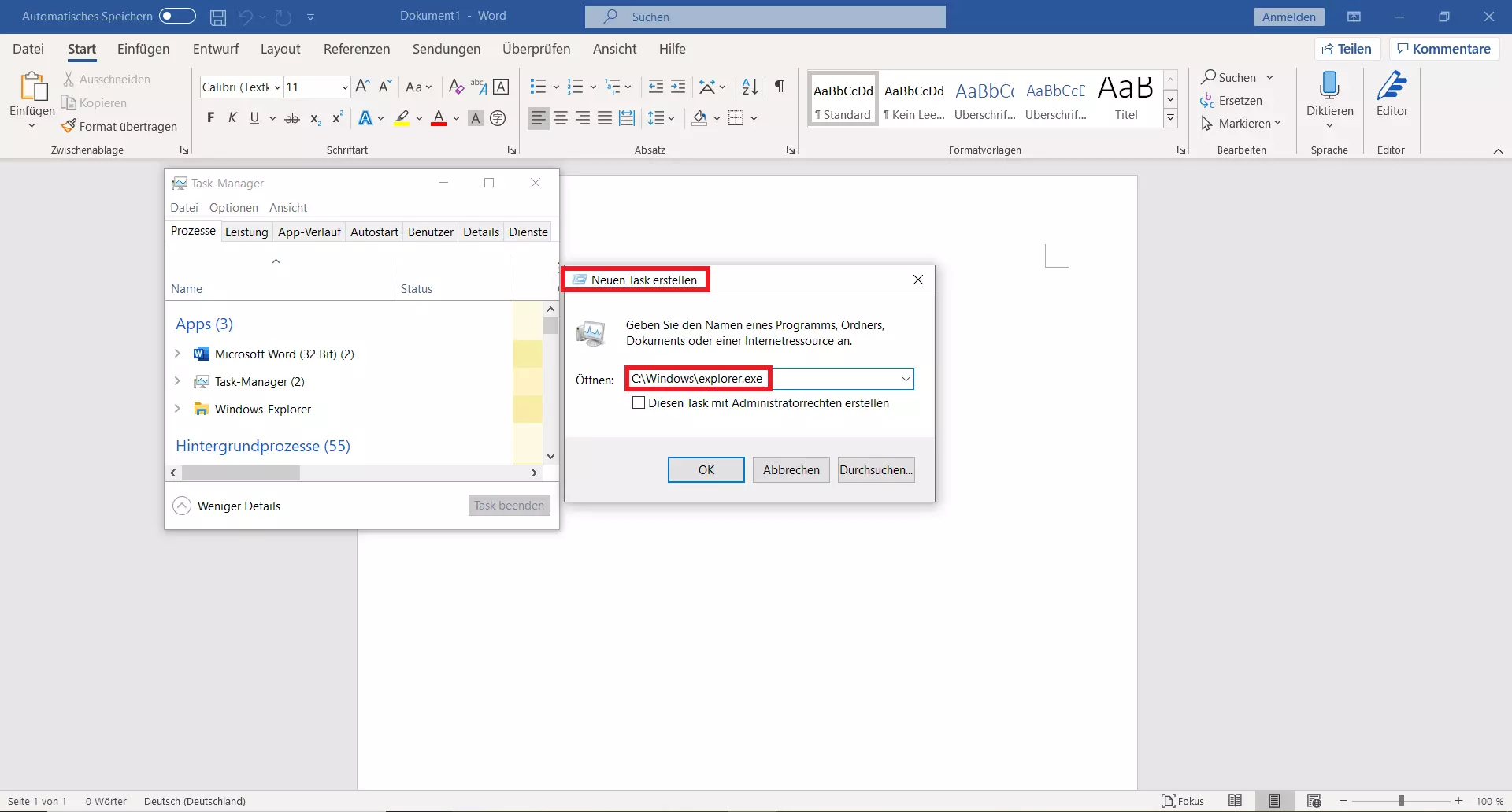Image resolution: width=1512 pixels, height=812 pixels.
Task: Toggle bold formatting (F)
Action: [210, 118]
